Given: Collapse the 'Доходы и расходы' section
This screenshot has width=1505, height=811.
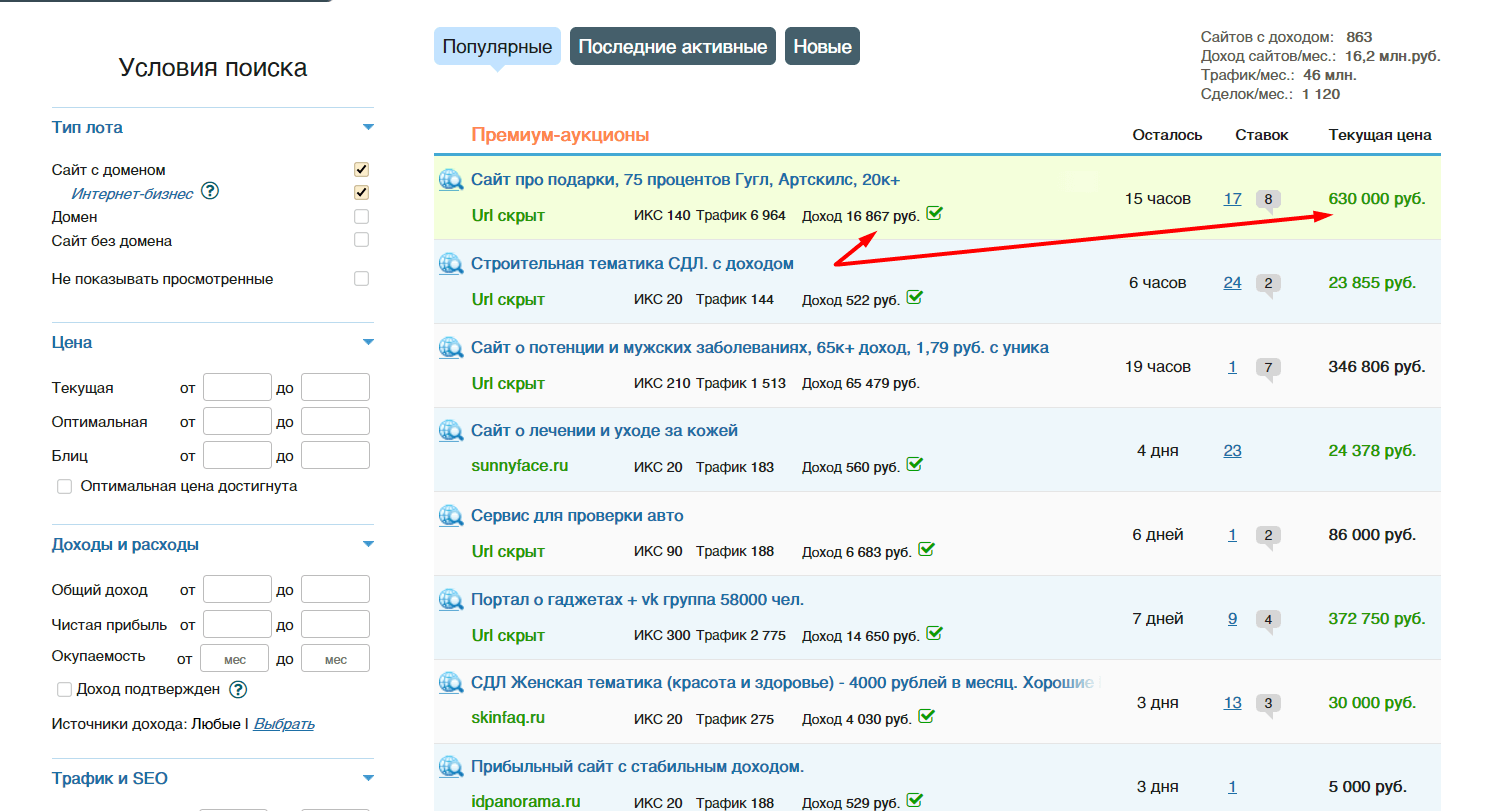Looking at the screenshot, I should tap(368, 545).
